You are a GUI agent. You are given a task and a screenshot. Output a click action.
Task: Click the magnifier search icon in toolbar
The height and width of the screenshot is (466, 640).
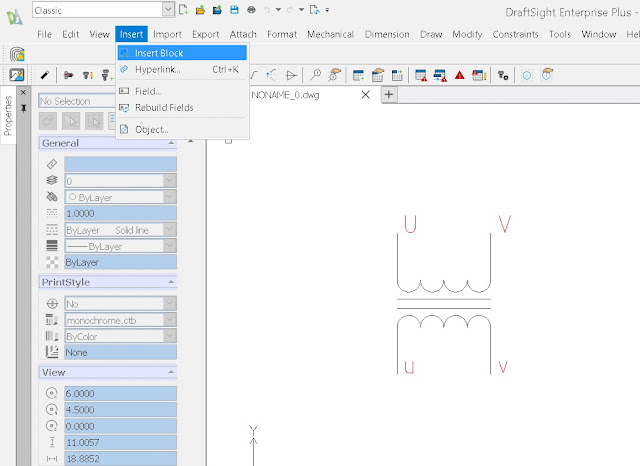click(x=316, y=75)
